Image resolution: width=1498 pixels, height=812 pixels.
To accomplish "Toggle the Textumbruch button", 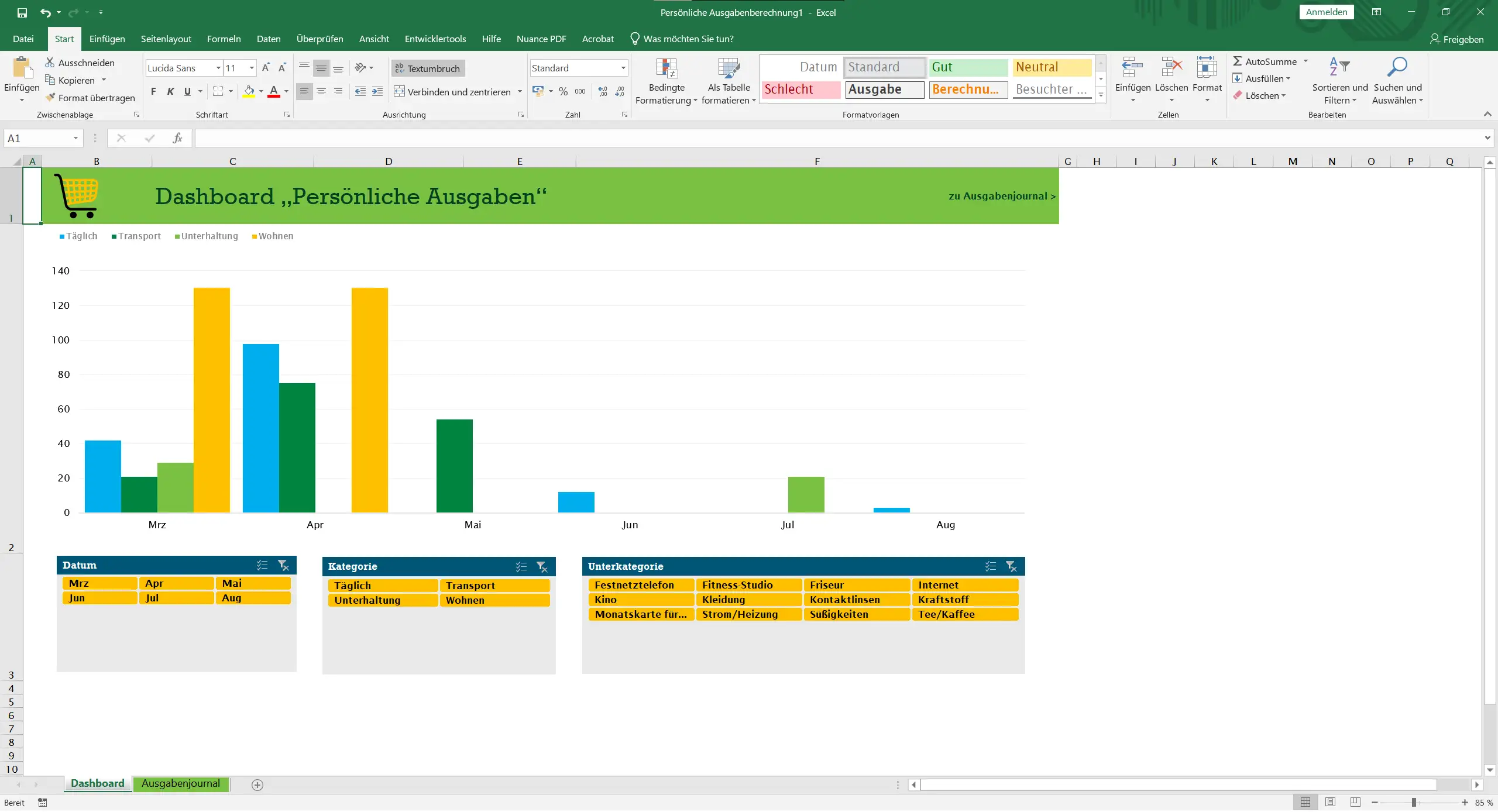I will (x=428, y=68).
